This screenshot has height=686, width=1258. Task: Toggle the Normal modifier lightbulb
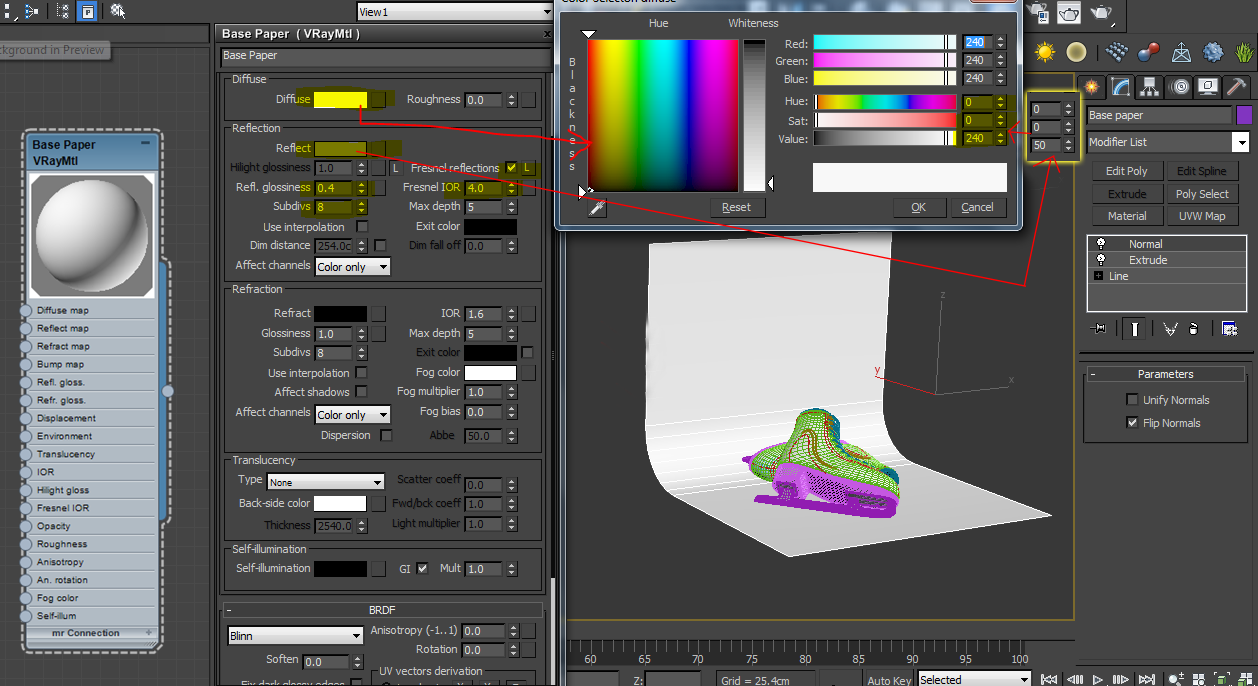(x=1101, y=243)
